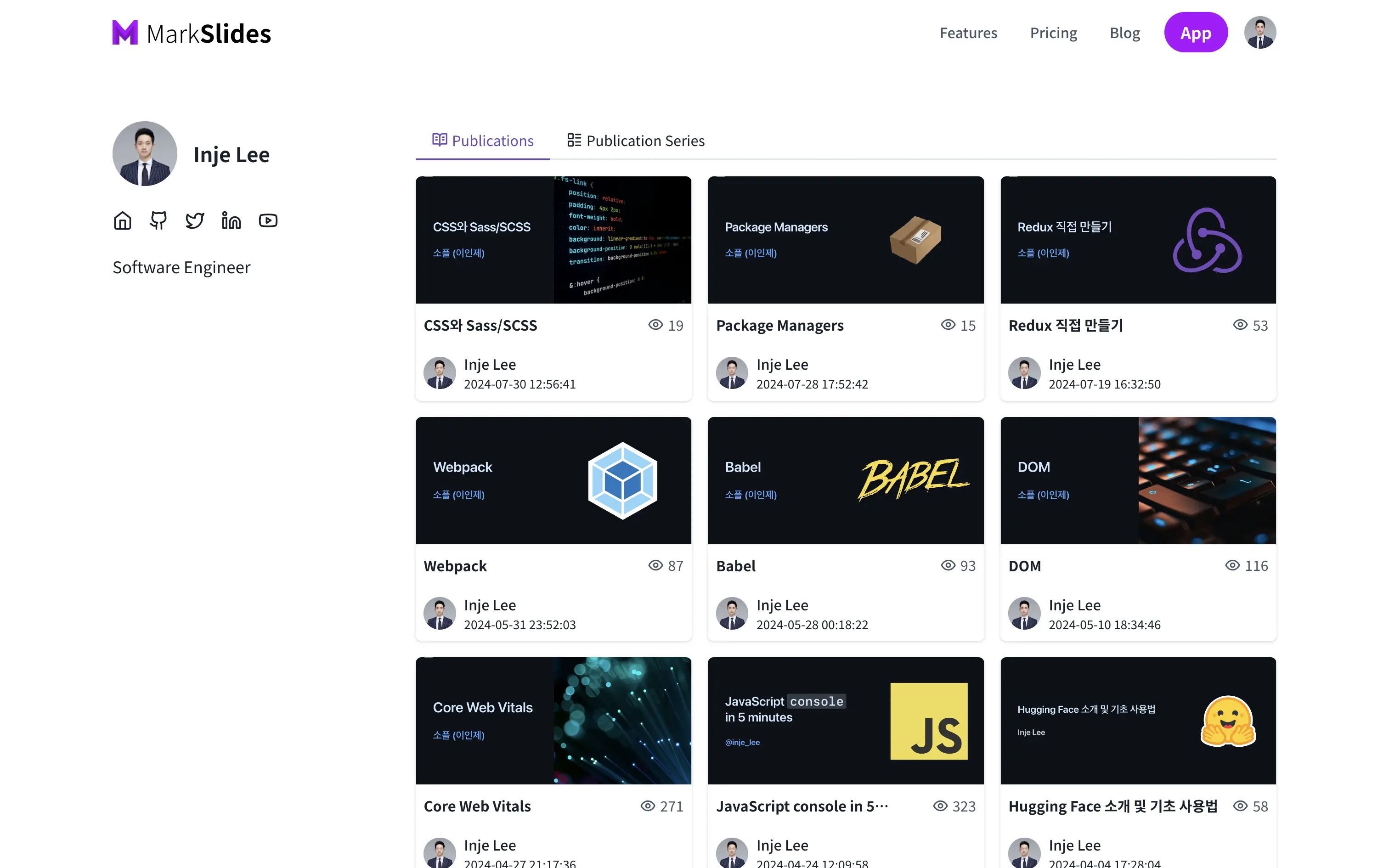
Task: Open the LinkedIn profile icon
Action: point(231,220)
